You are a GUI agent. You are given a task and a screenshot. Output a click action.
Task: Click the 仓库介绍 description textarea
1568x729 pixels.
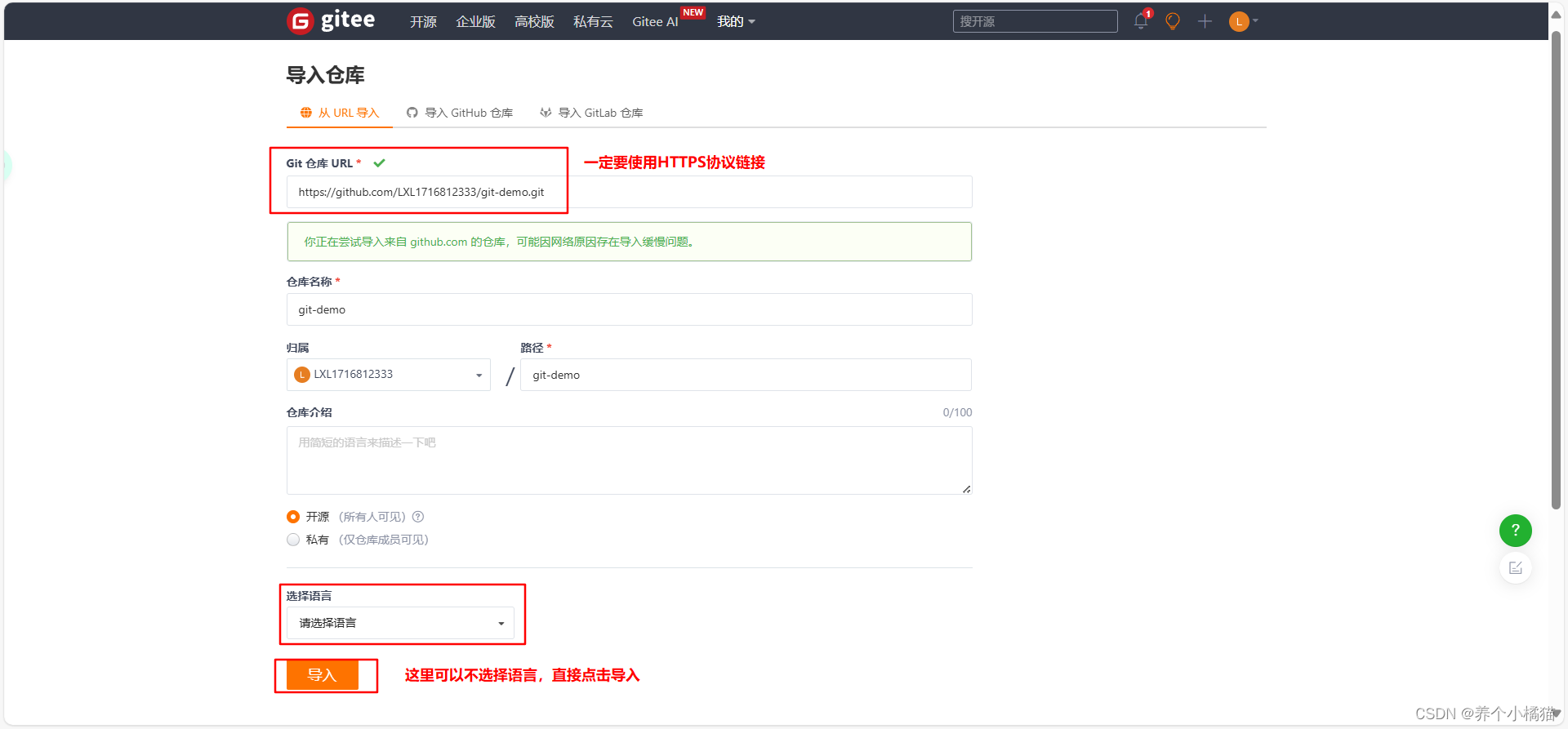click(629, 460)
